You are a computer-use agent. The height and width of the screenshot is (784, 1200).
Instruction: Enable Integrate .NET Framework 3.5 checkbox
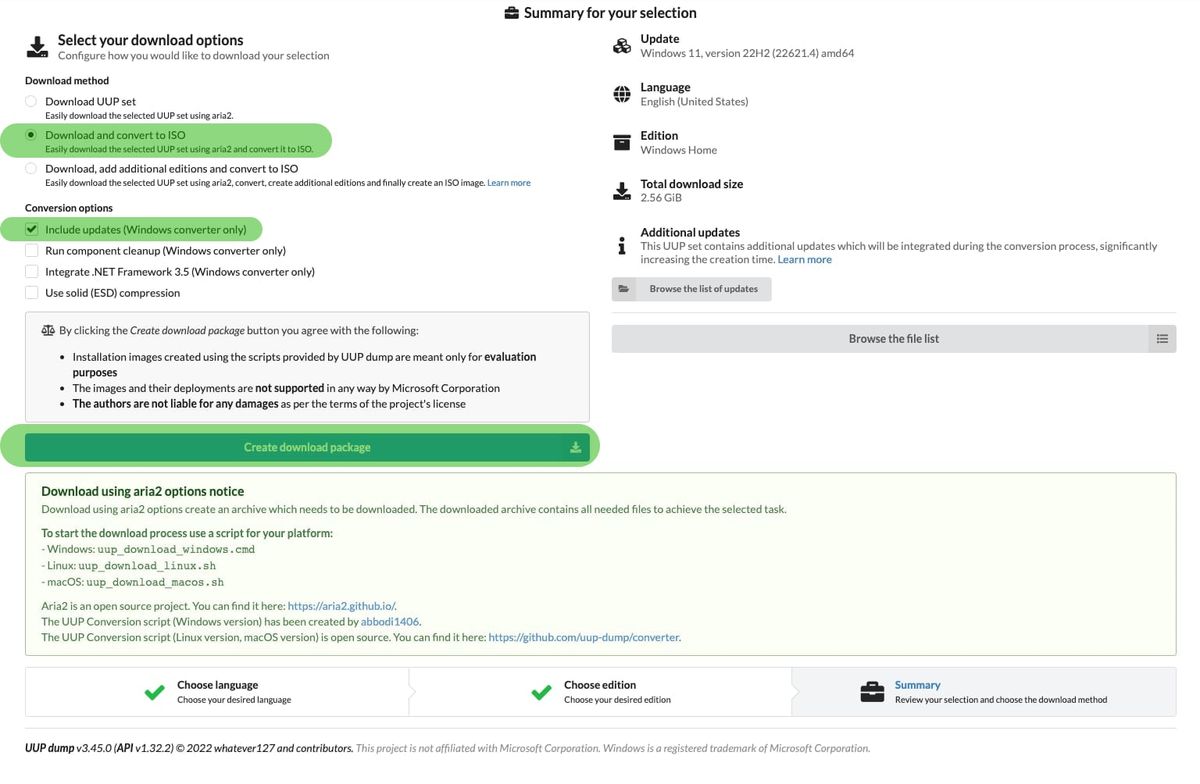pos(32,272)
